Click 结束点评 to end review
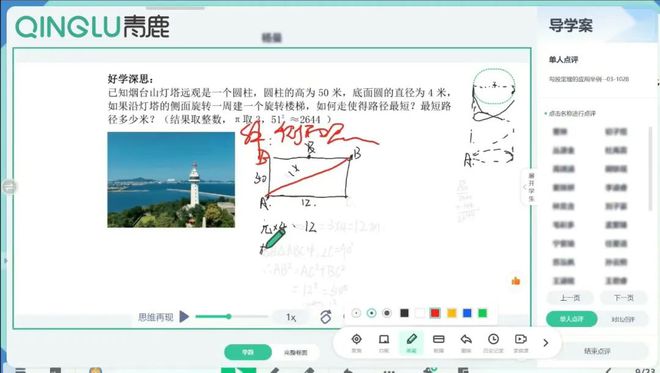Screen dimensions: 660x373 (x=597, y=351)
